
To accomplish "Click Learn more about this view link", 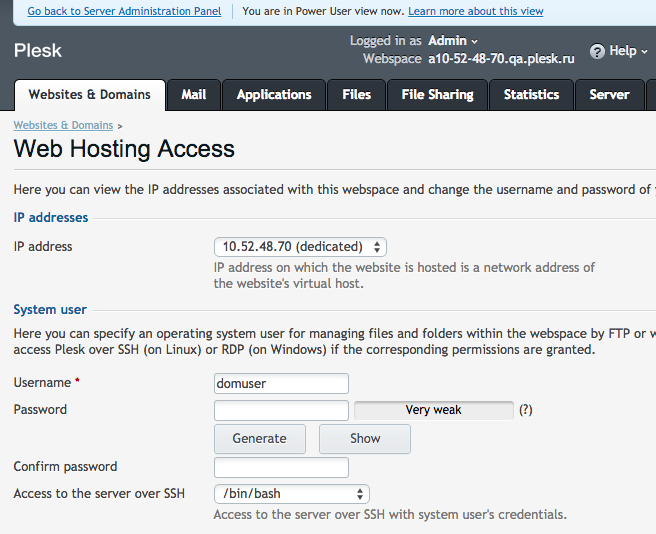I will (x=476, y=11).
